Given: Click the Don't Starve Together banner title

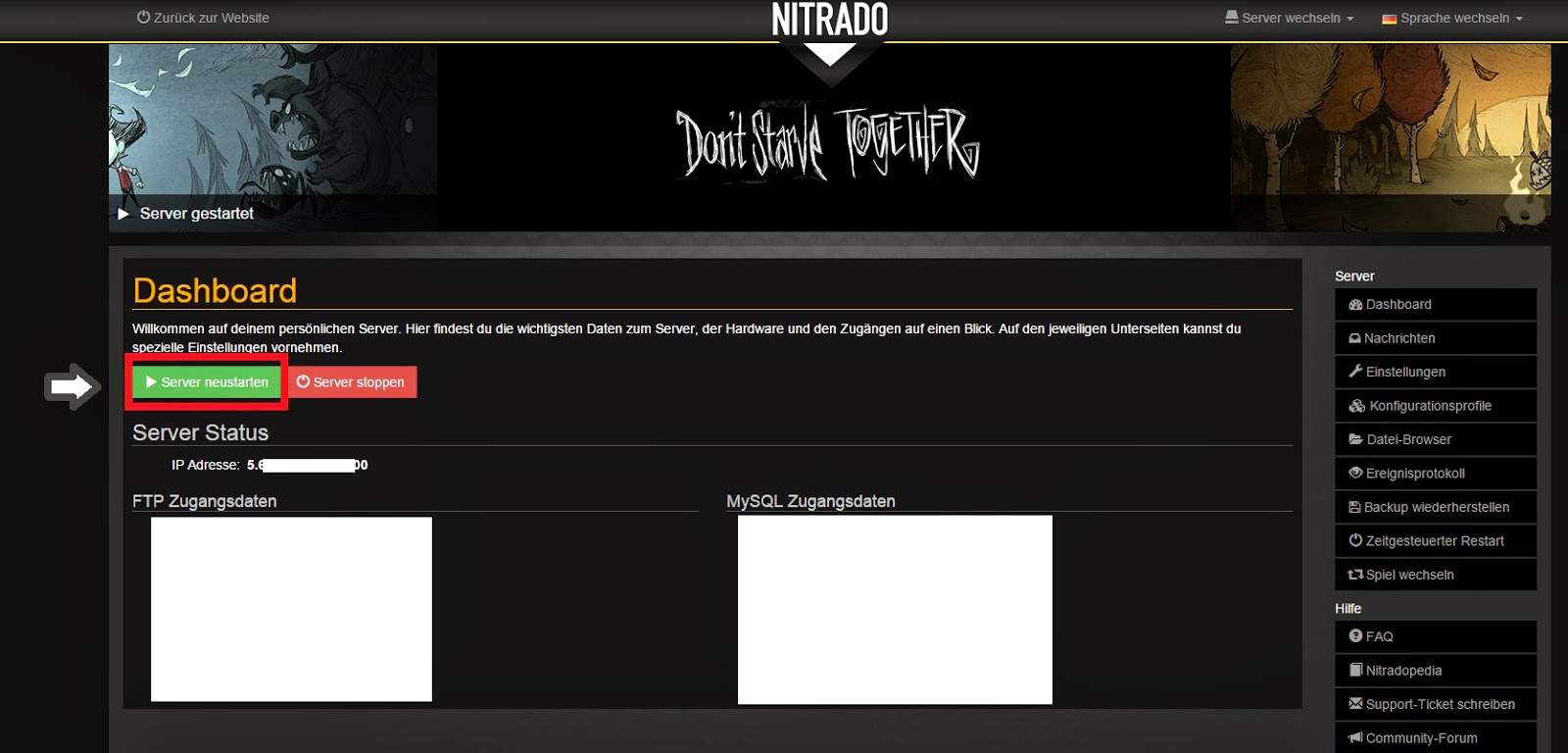Looking at the screenshot, I should (x=828, y=143).
